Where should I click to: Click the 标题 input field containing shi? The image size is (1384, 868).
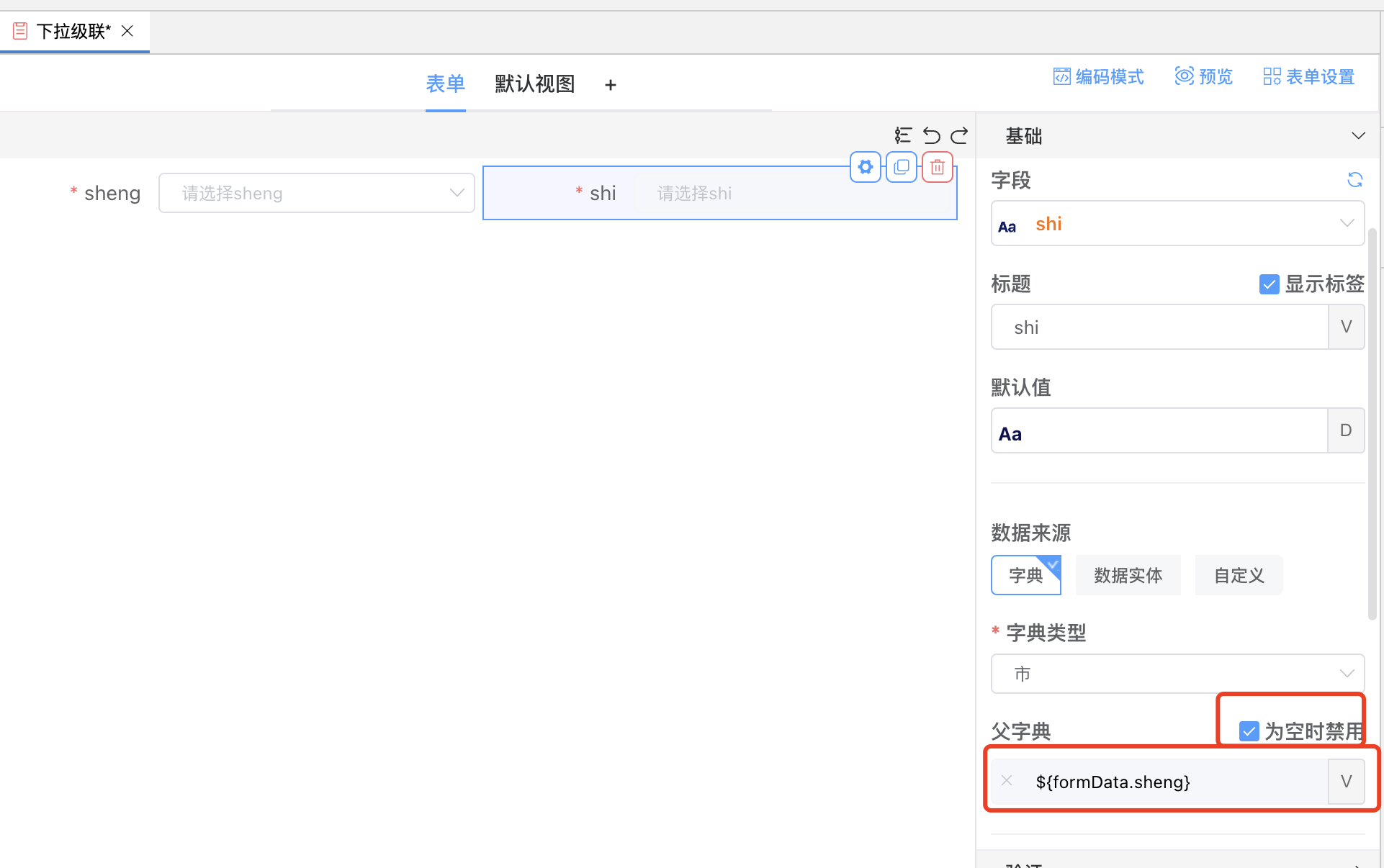pos(1159,327)
